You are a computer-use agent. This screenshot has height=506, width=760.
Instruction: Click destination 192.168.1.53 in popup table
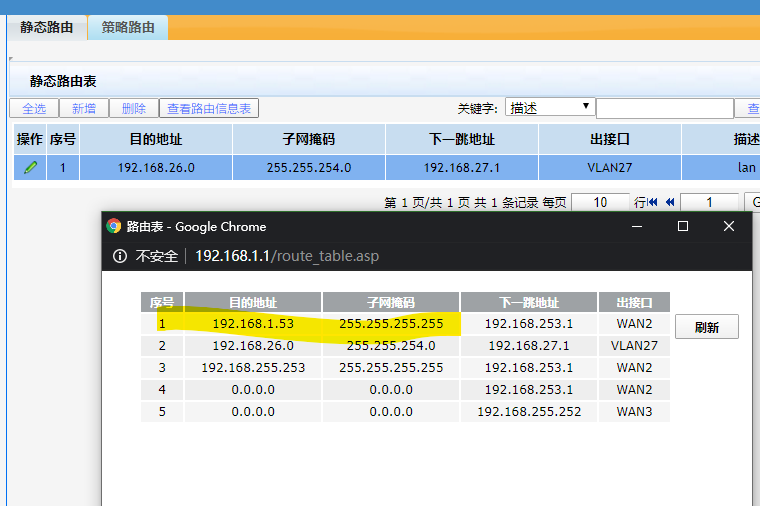[x=253, y=324]
